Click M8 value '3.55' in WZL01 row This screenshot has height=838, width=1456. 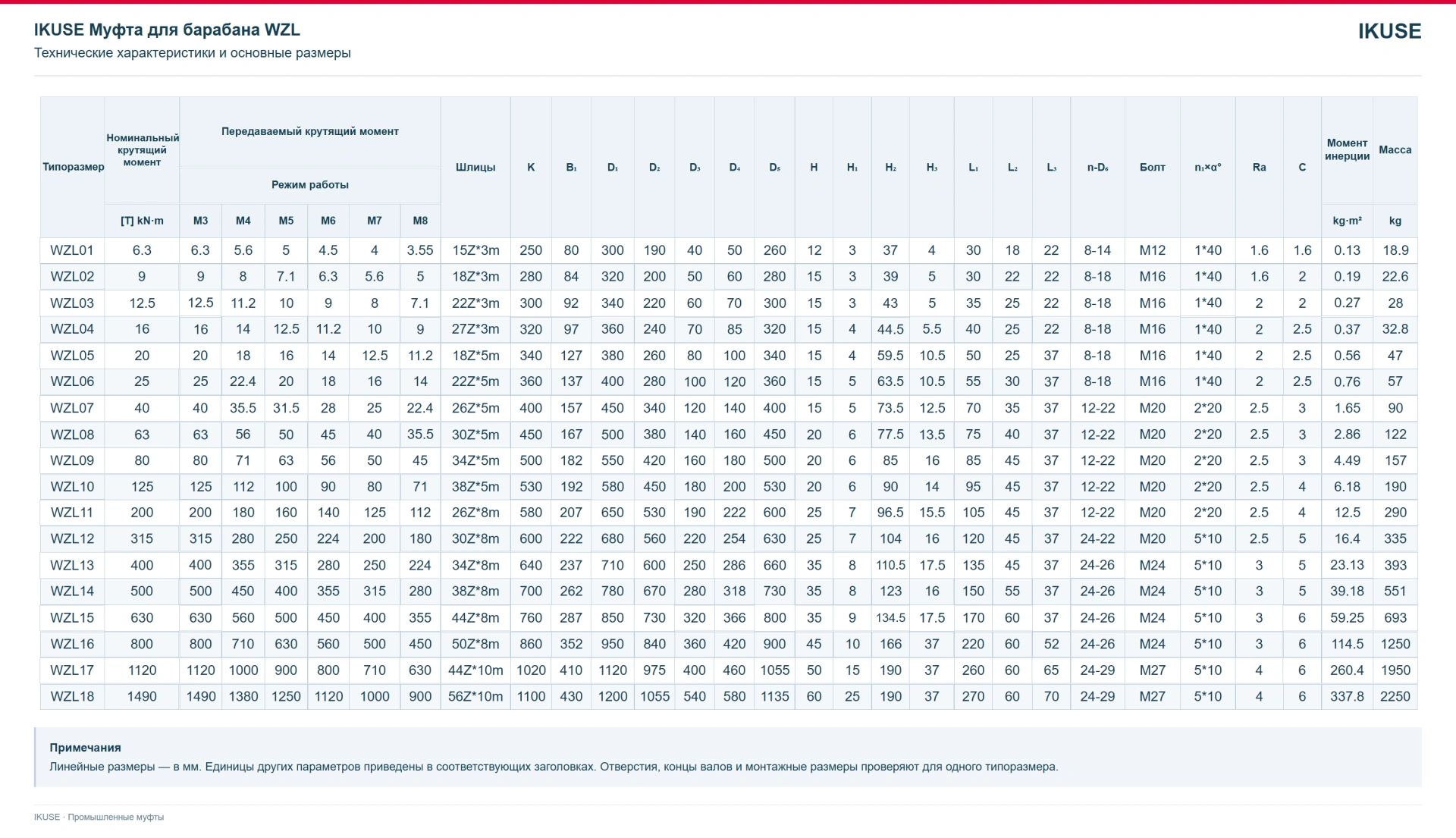pyautogui.click(x=420, y=250)
